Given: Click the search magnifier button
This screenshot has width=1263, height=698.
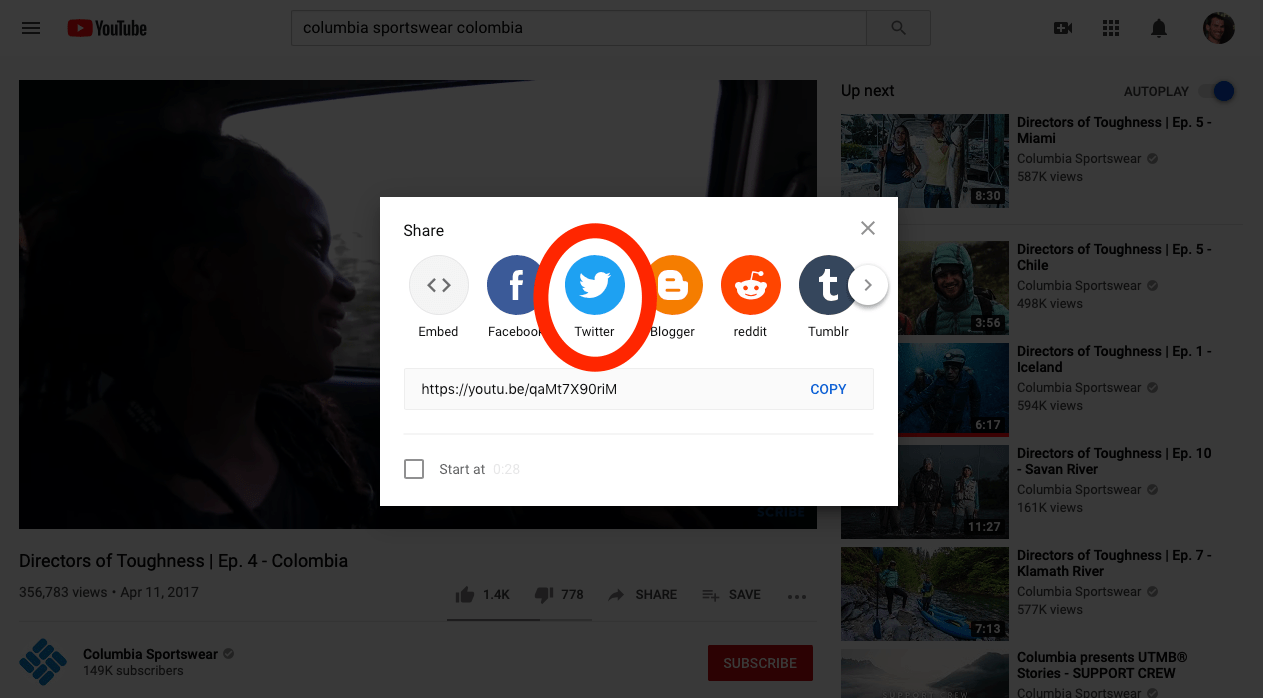Looking at the screenshot, I should point(898,28).
